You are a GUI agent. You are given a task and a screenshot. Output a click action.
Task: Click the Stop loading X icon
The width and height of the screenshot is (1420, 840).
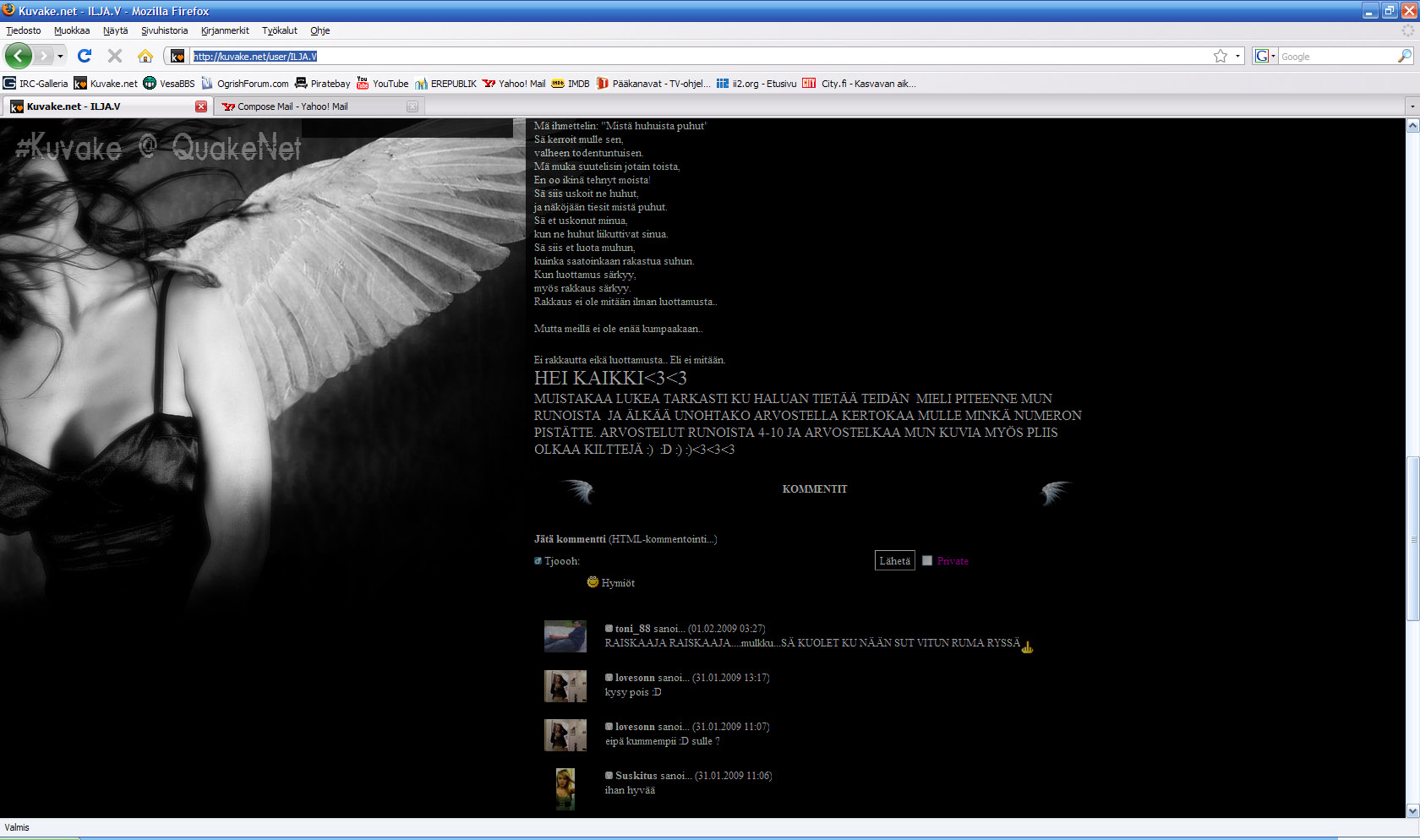click(x=115, y=56)
